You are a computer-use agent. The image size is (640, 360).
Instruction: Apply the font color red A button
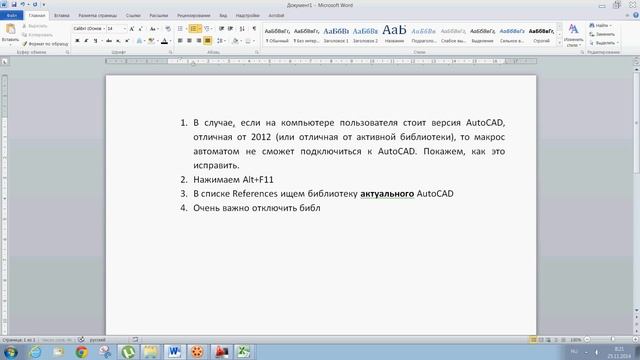[164, 41]
